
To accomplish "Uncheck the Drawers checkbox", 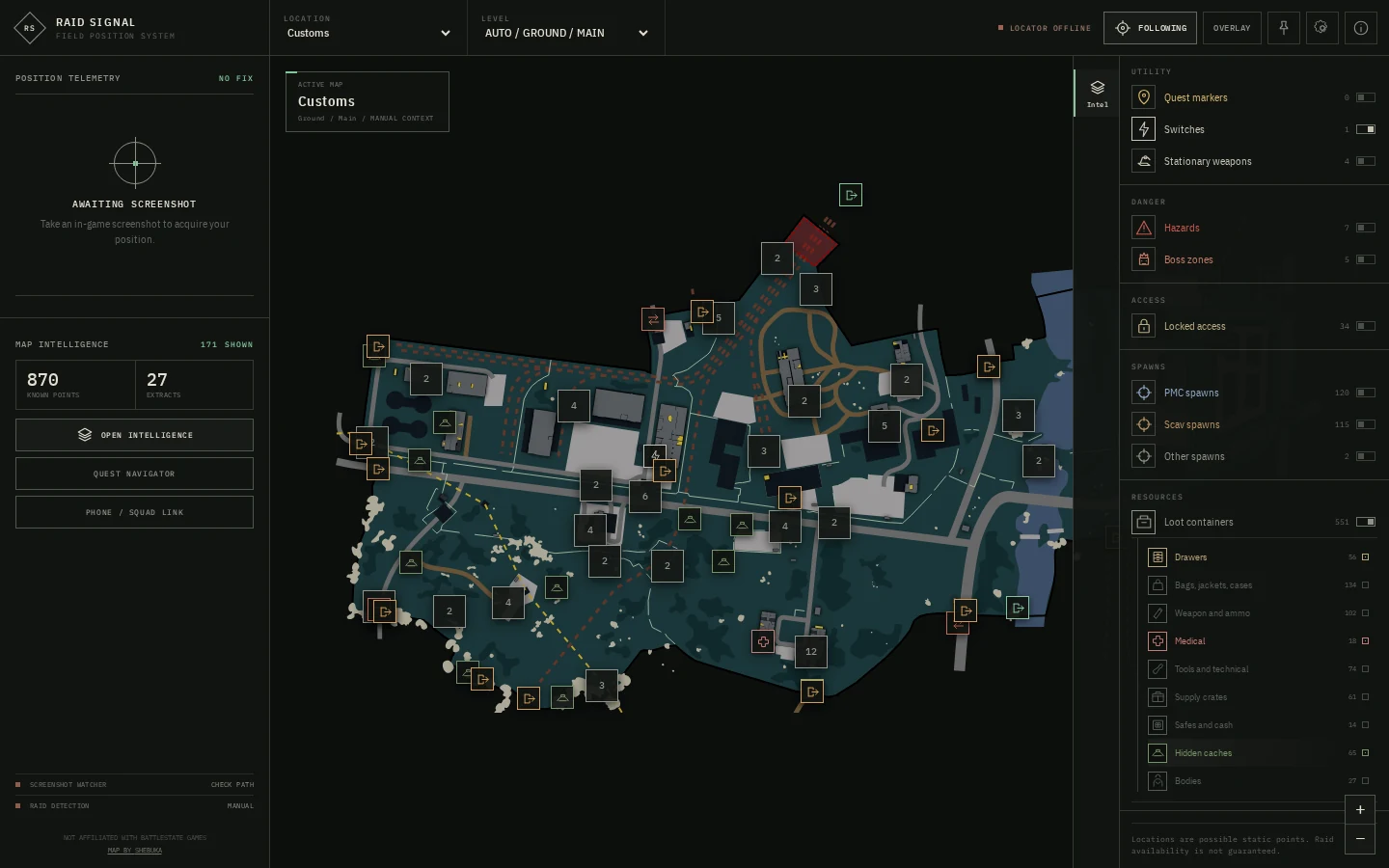I will point(1365,557).
